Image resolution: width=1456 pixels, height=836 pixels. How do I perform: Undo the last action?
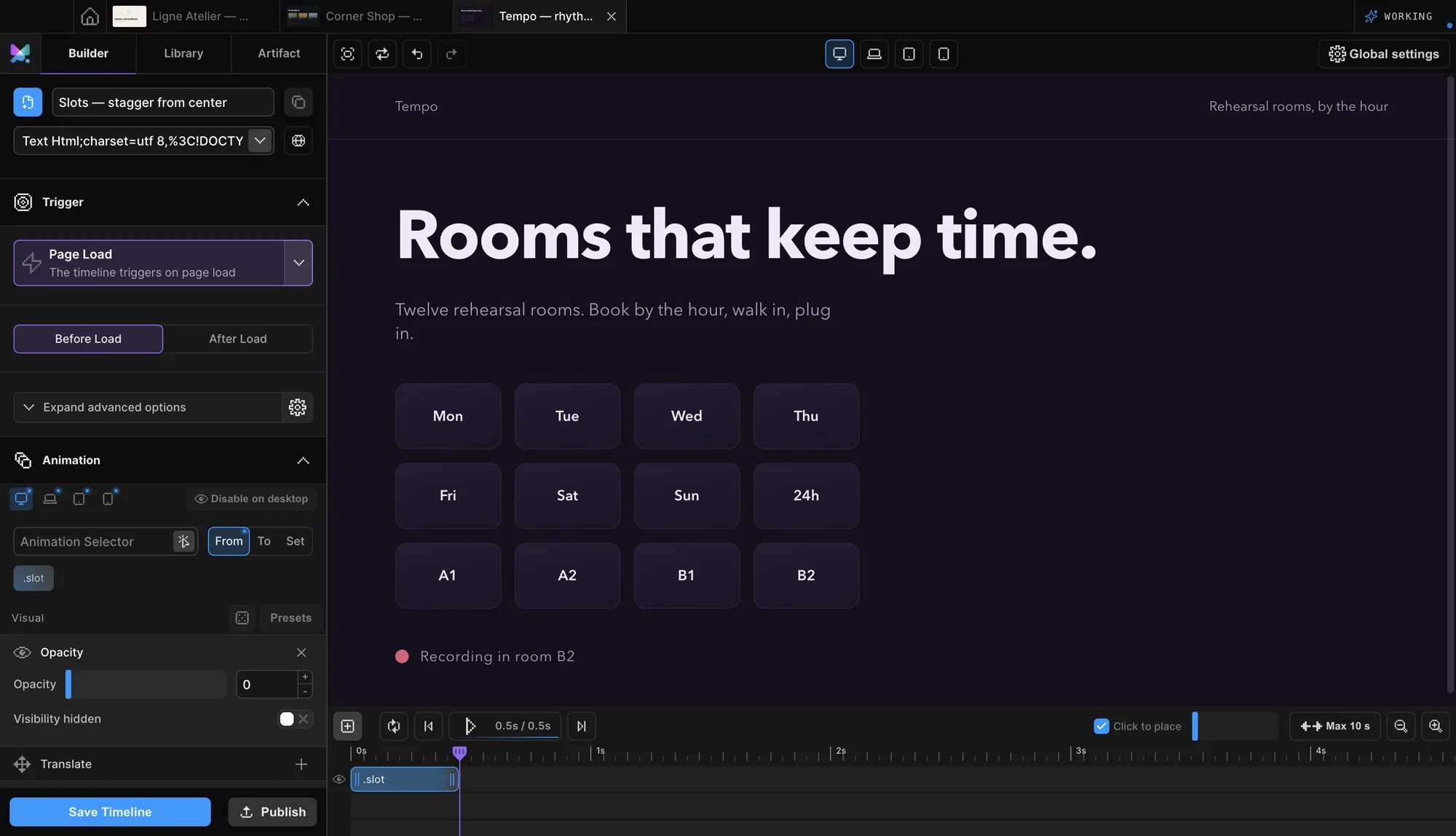pyautogui.click(x=417, y=54)
